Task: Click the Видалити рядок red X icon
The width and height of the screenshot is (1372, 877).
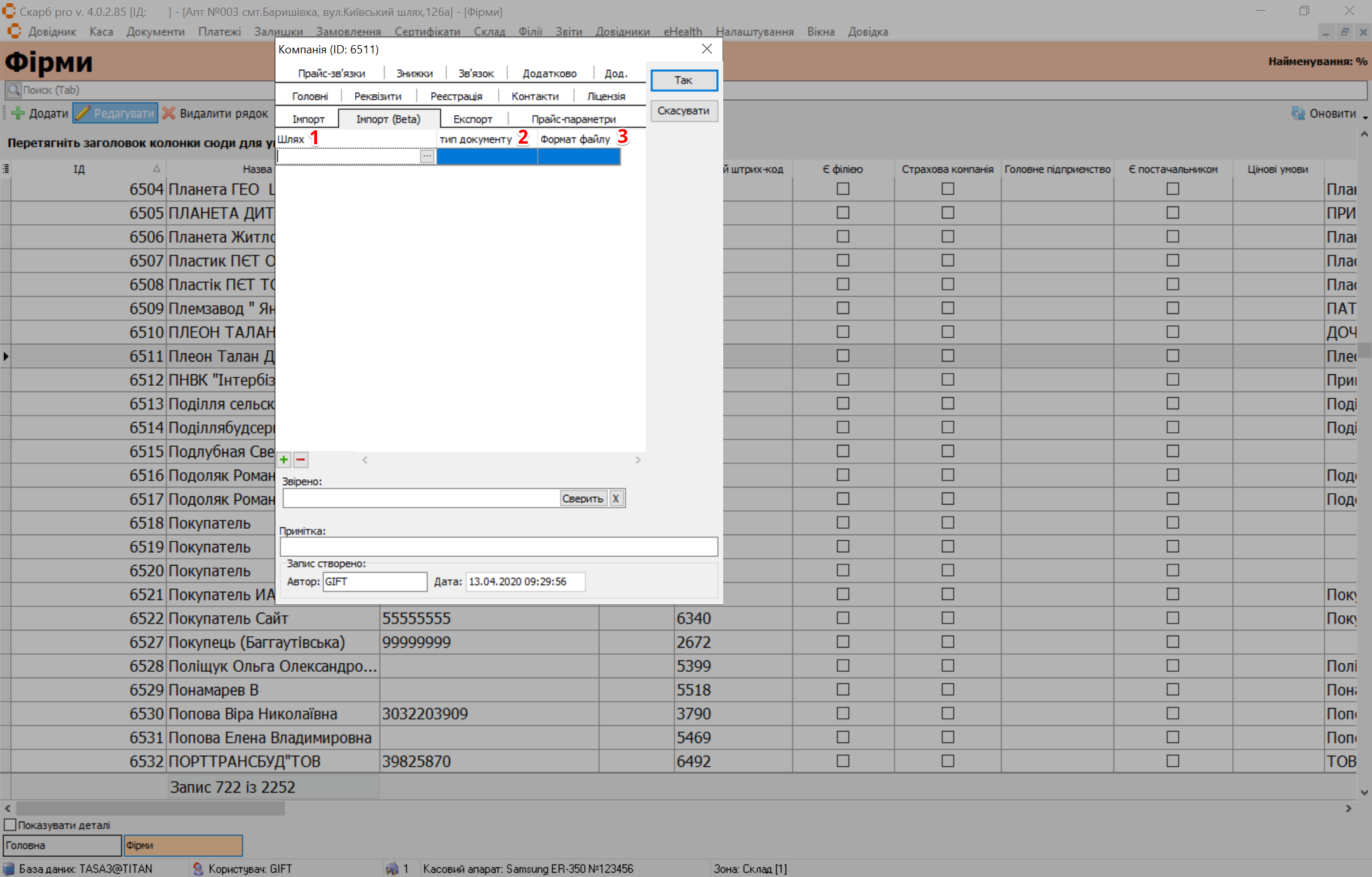Action: click(168, 113)
